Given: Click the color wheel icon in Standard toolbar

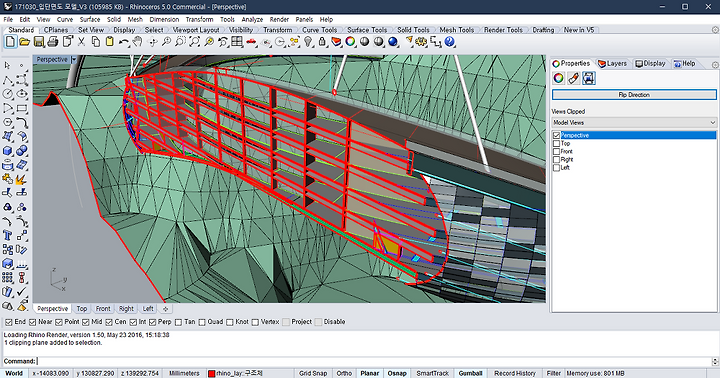Looking at the screenshot, I should [350, 42].
